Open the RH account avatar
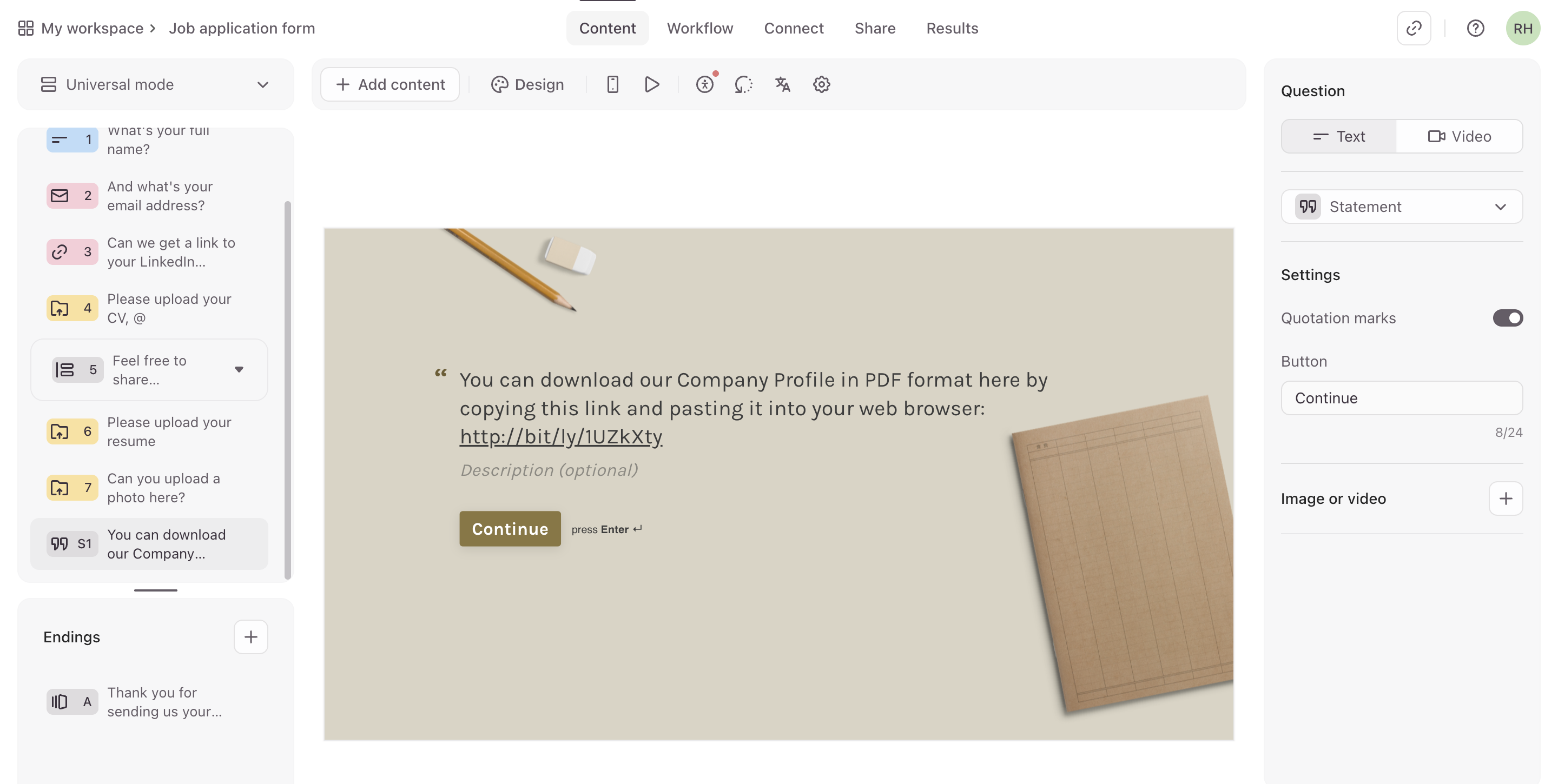Screen dimensions: 1558x784 point(1522,29)
